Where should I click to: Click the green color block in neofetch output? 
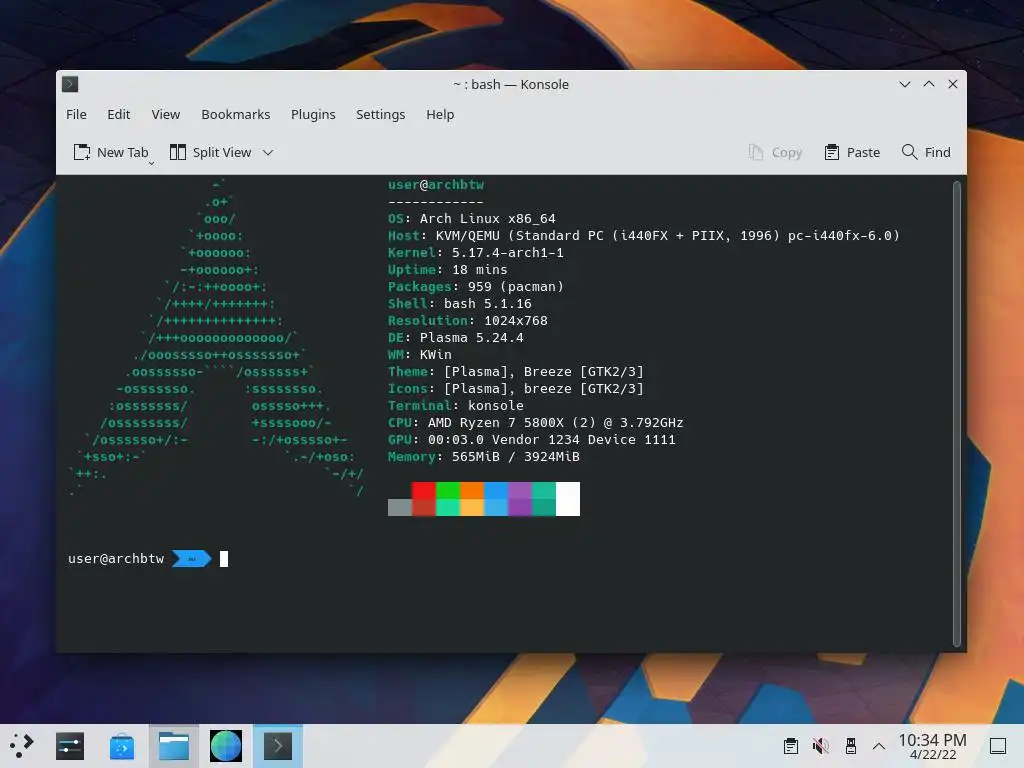(x=448, y=499)
